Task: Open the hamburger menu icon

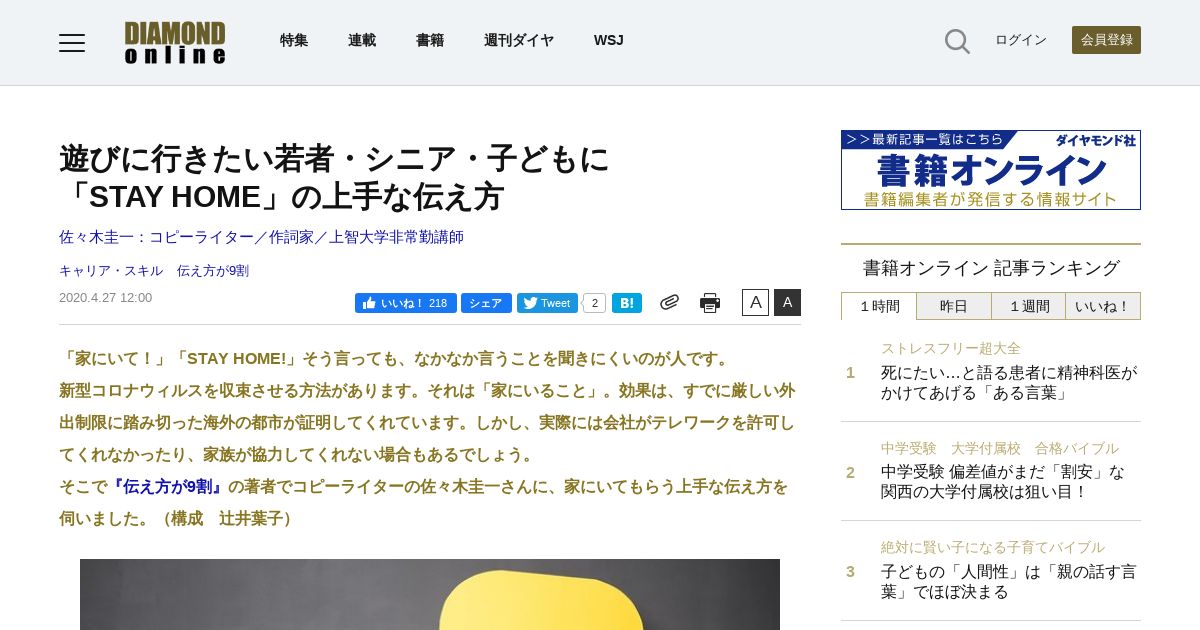Action: coord(72,42)
